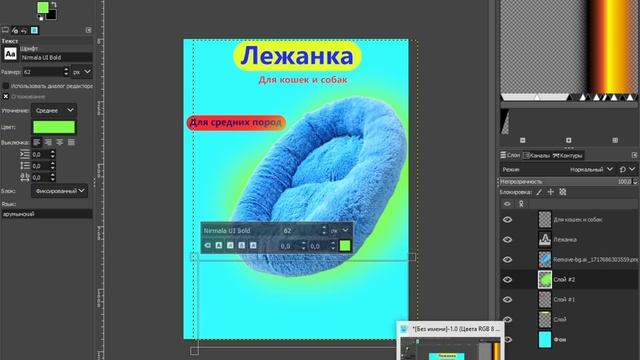Enable the use editor dialog checkbox
The height and width of the screenshot is (360, 640).
6,86
